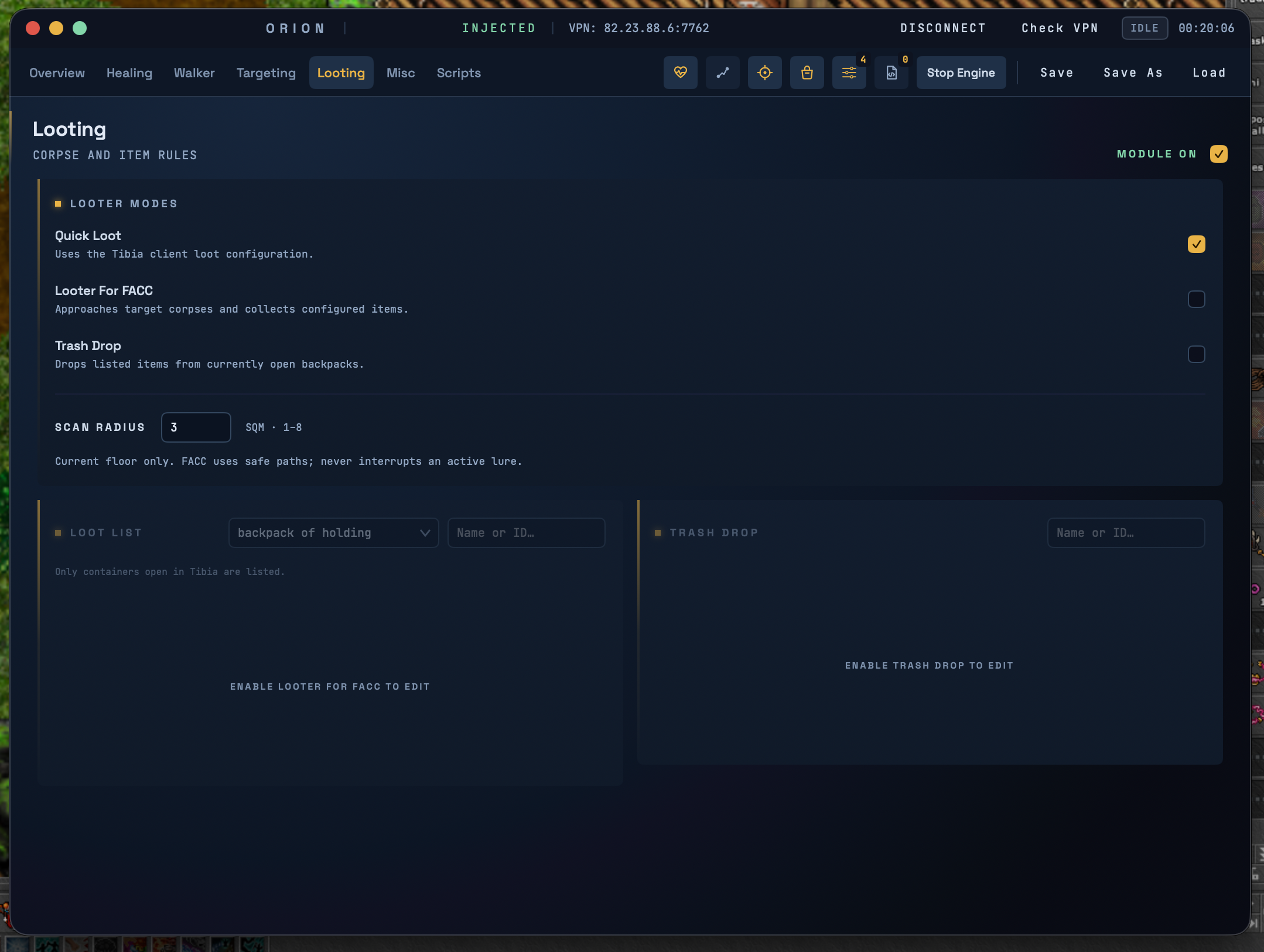Click the Trash Drop Name or ID field
The height and width of the screenshot is (952, 1264).
(1126, 533)
